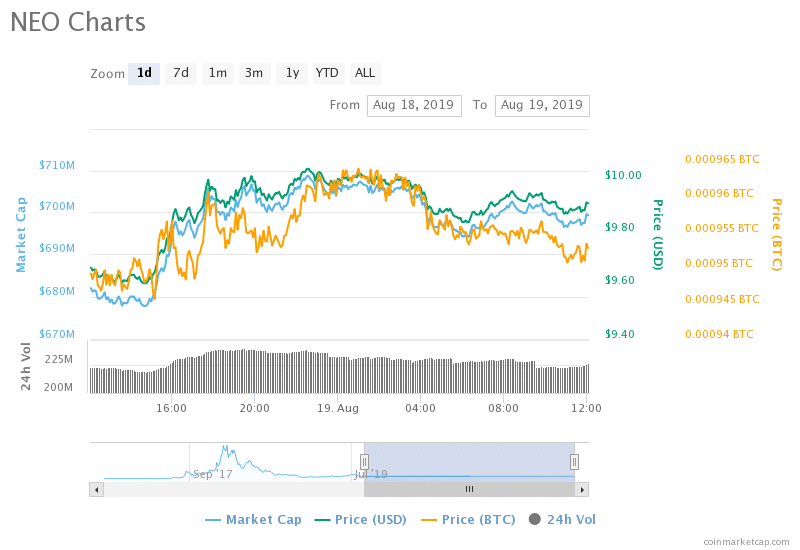Click the $9.80 price label

(620, 228)
